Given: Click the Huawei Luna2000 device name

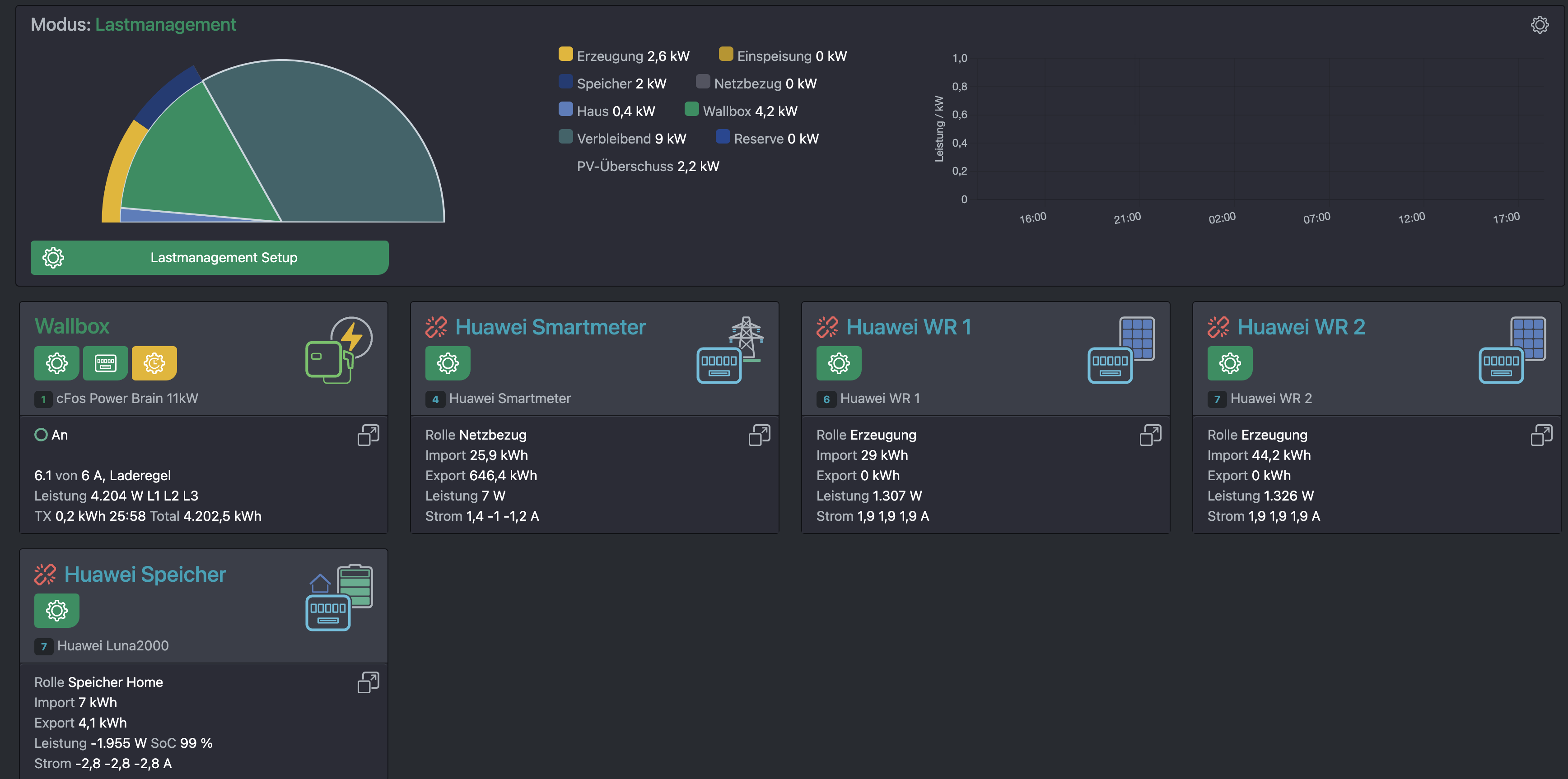Looking at the screenshot, I should click(x=112, y=646).
